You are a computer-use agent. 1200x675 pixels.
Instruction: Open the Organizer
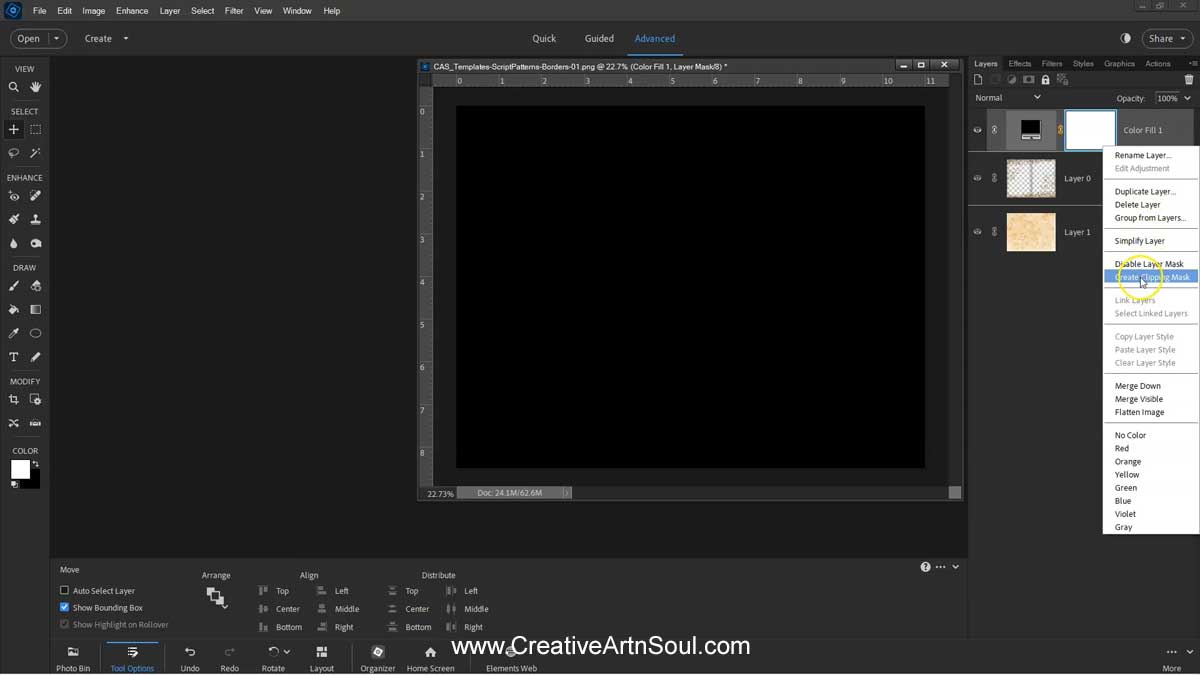pyautogui.click(x=377, y=658)
